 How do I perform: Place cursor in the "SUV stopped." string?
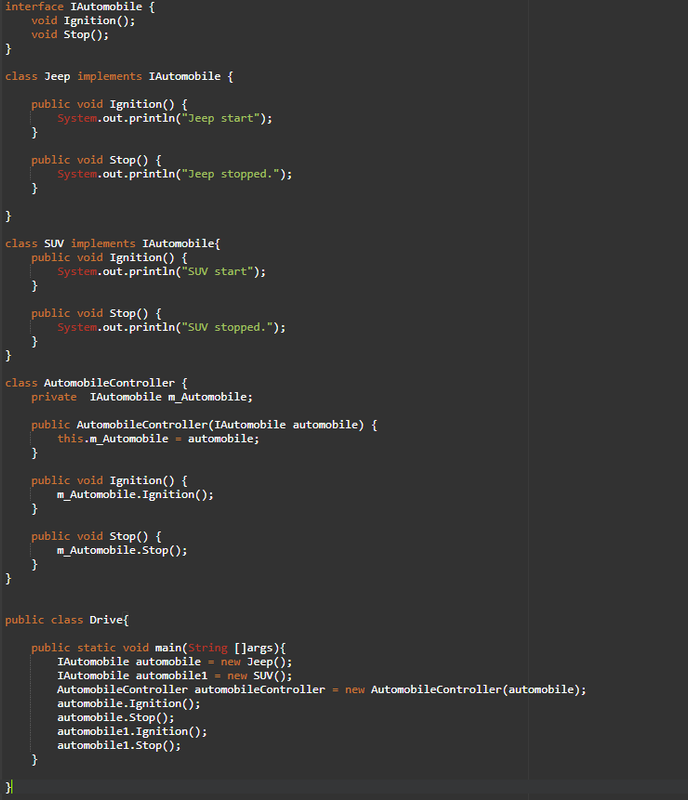228,327
